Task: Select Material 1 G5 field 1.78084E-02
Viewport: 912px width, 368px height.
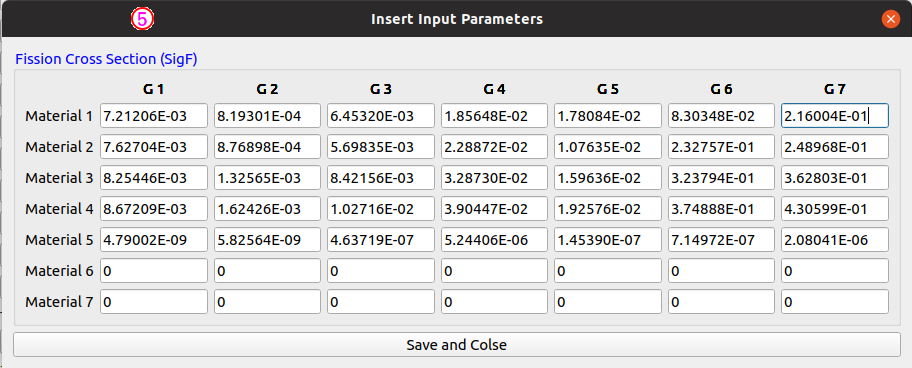Action: 608,116
